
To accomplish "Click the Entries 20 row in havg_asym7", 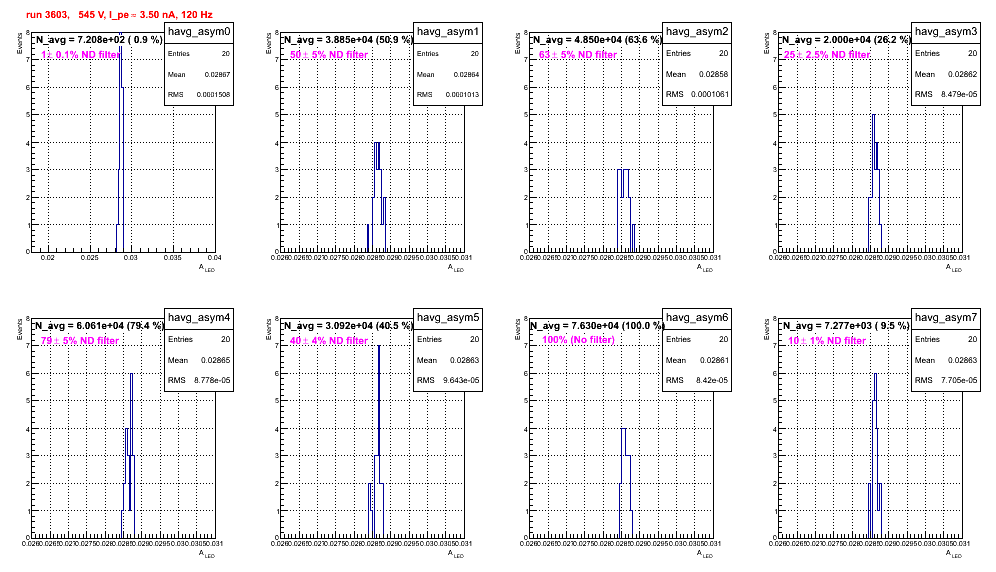I will pos(946,339).
